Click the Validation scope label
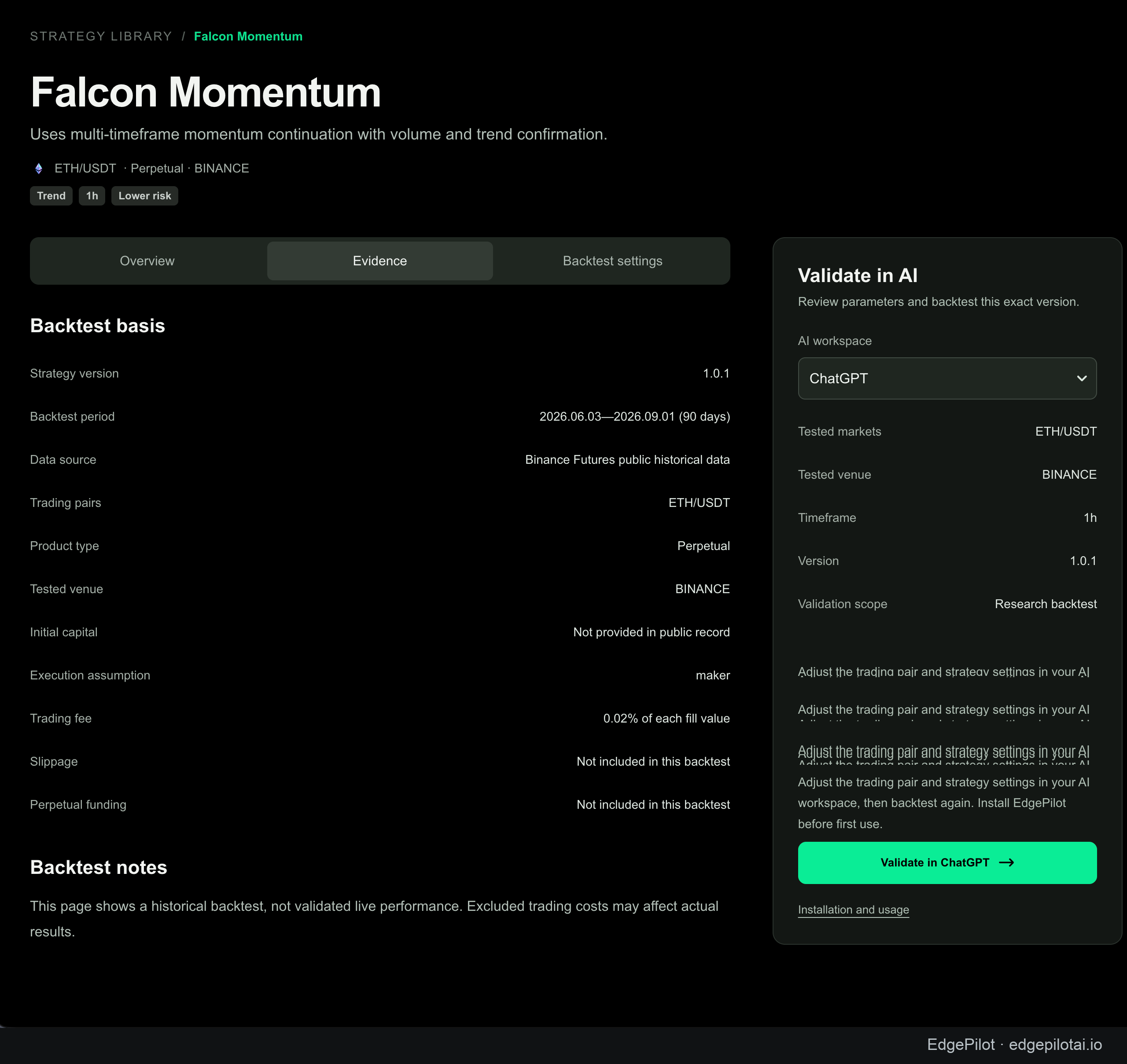 (842, 603)
